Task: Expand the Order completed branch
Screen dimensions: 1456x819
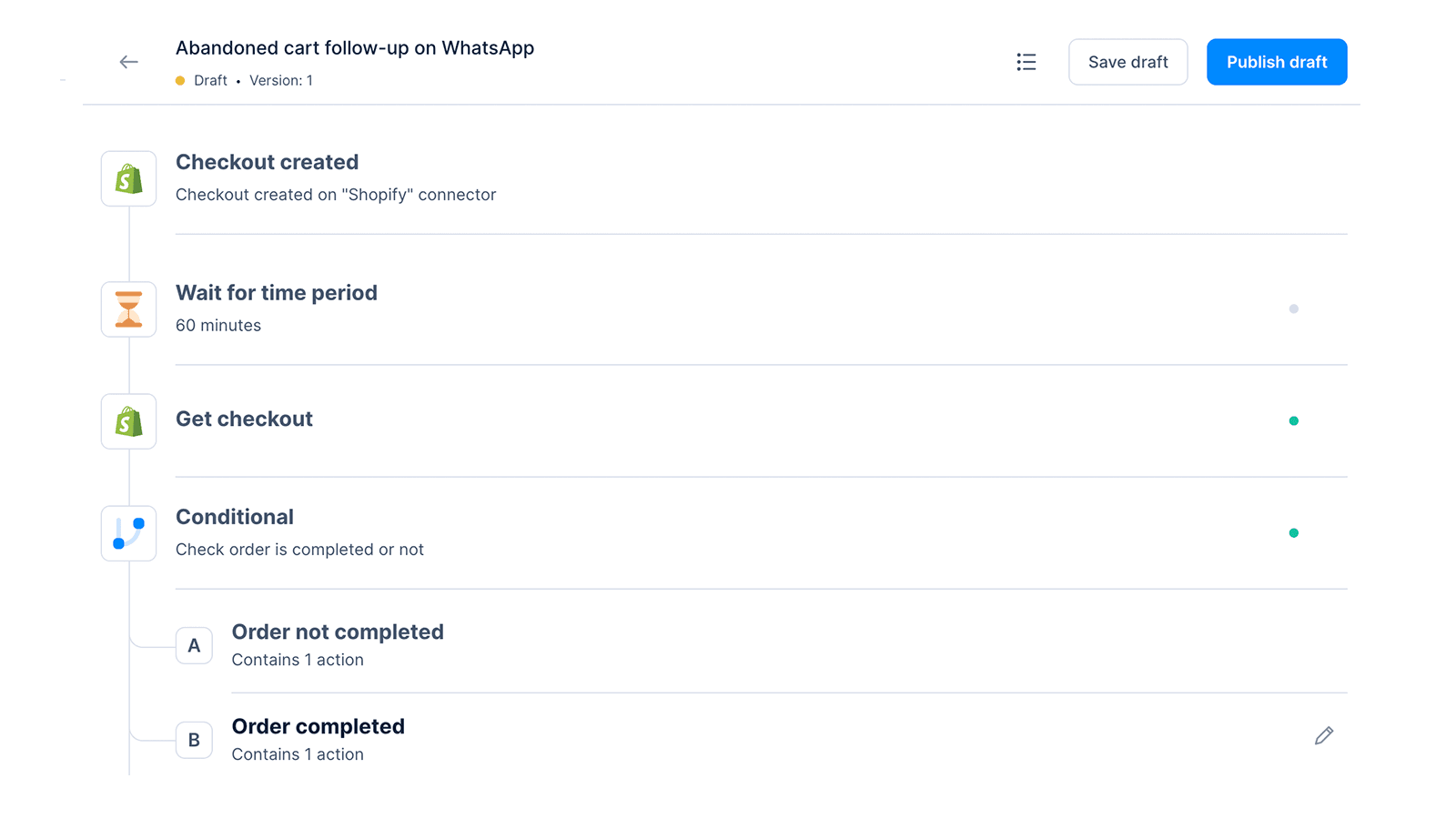Action: pos(318,726)
